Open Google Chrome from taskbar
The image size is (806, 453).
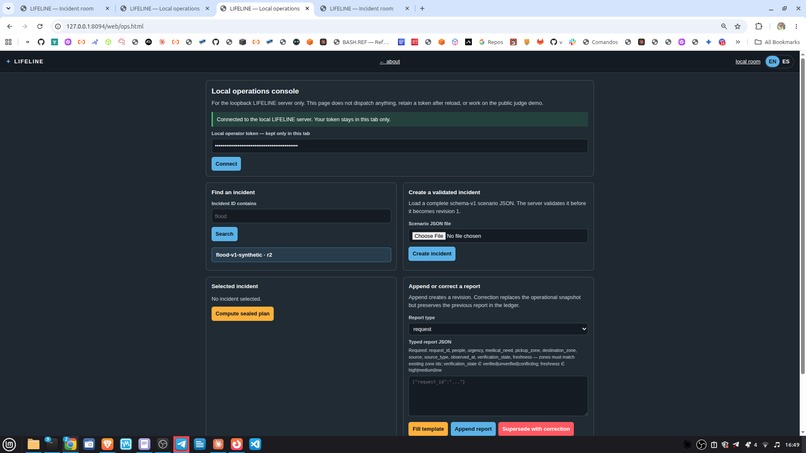(70, 444)
